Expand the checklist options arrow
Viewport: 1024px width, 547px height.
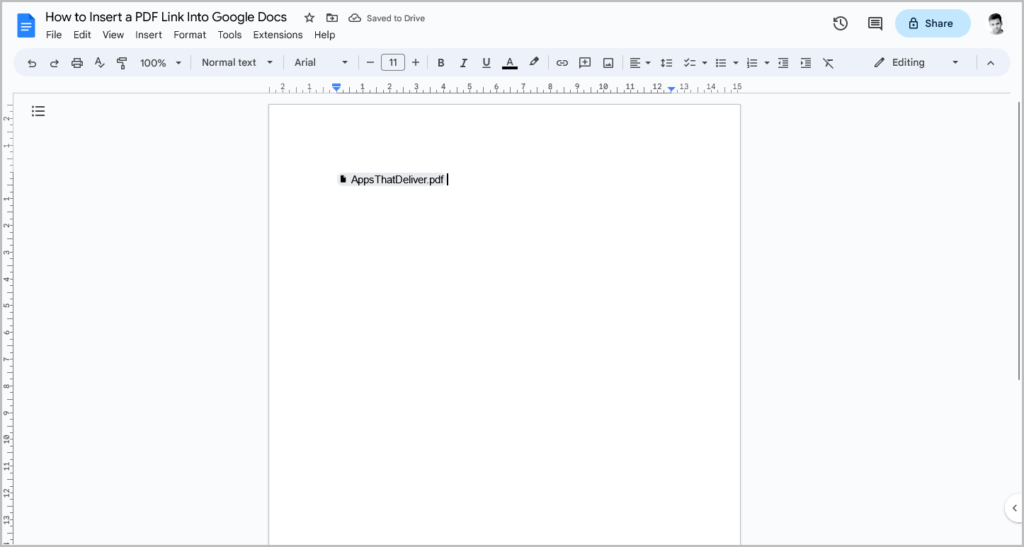coord(704,63)
